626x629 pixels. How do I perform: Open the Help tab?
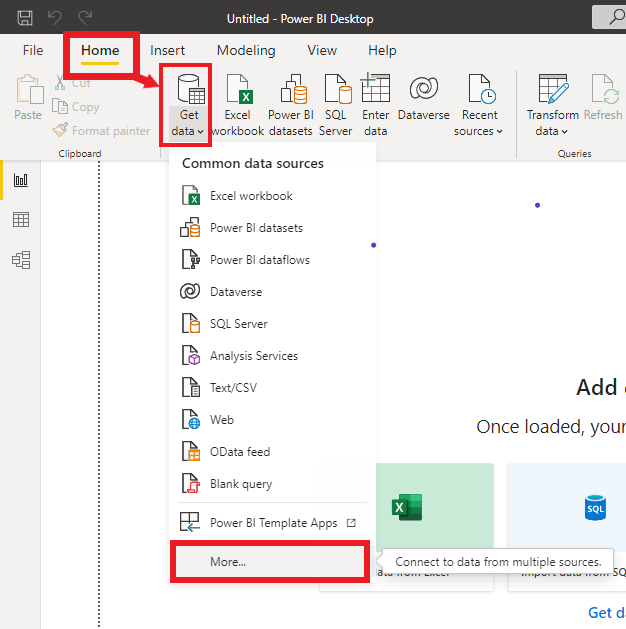pyautogui.click(x=382, y=51)
